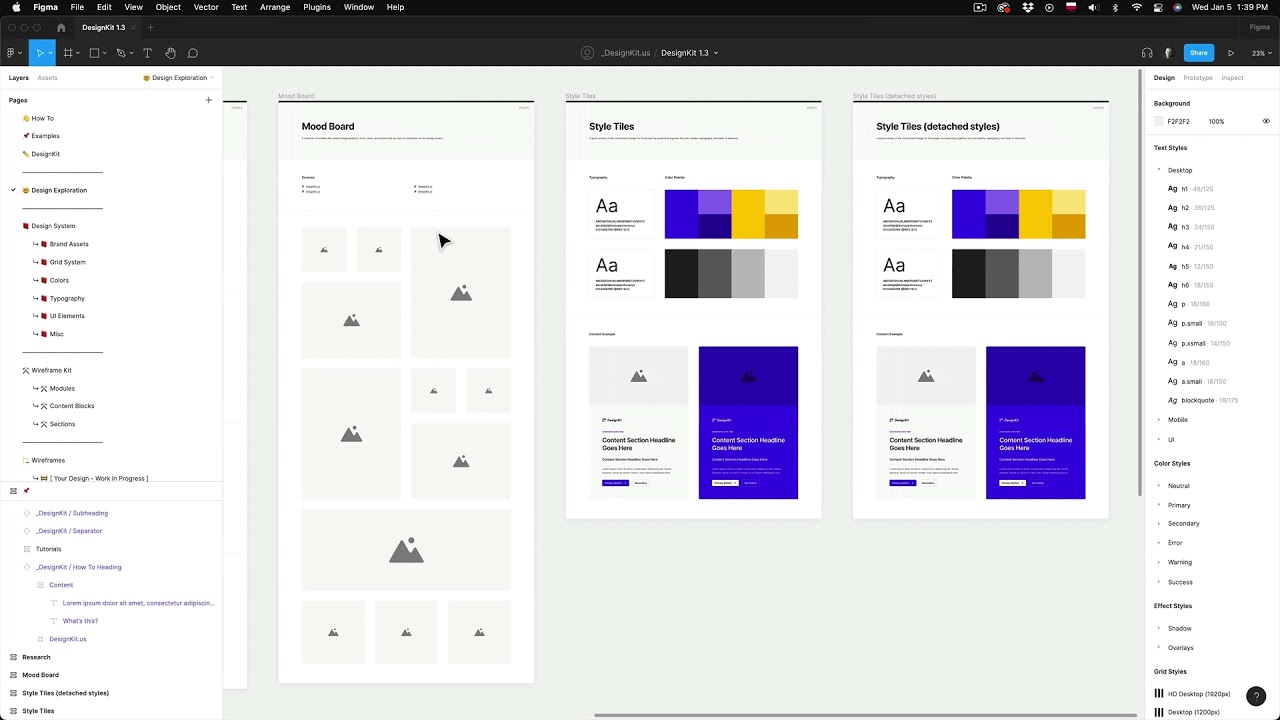
Task: Open Wi-Fi status in menu bar
Action: click(x=1136, y=7)
